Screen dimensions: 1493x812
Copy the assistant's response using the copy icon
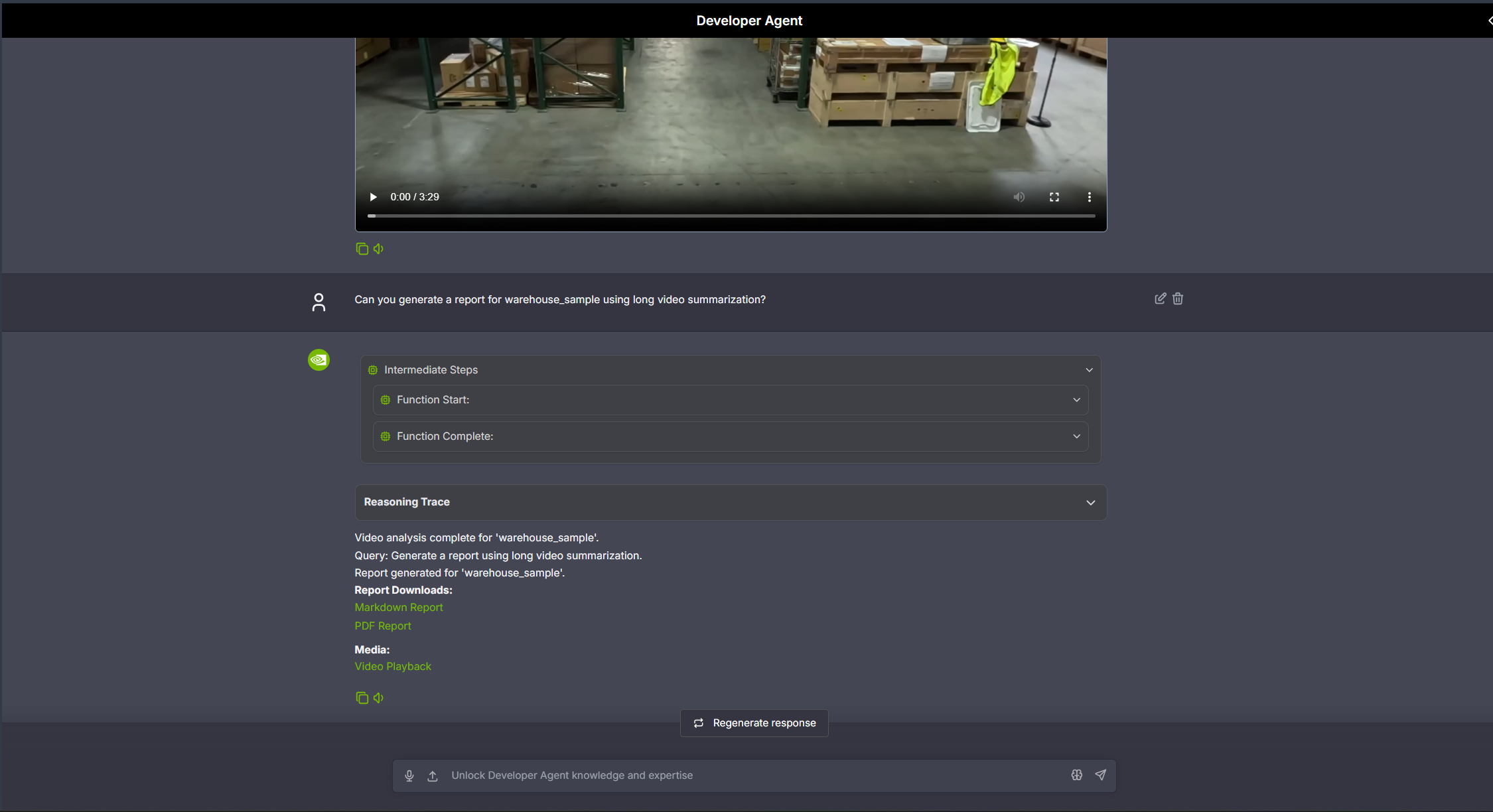click(362, 697)
